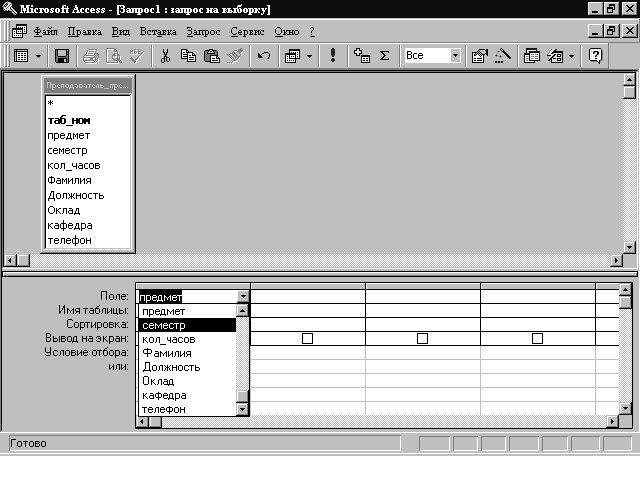This screenshot has height=480, width=640.
Task: Open the Вставка menu
Action: tap(158, 31)
